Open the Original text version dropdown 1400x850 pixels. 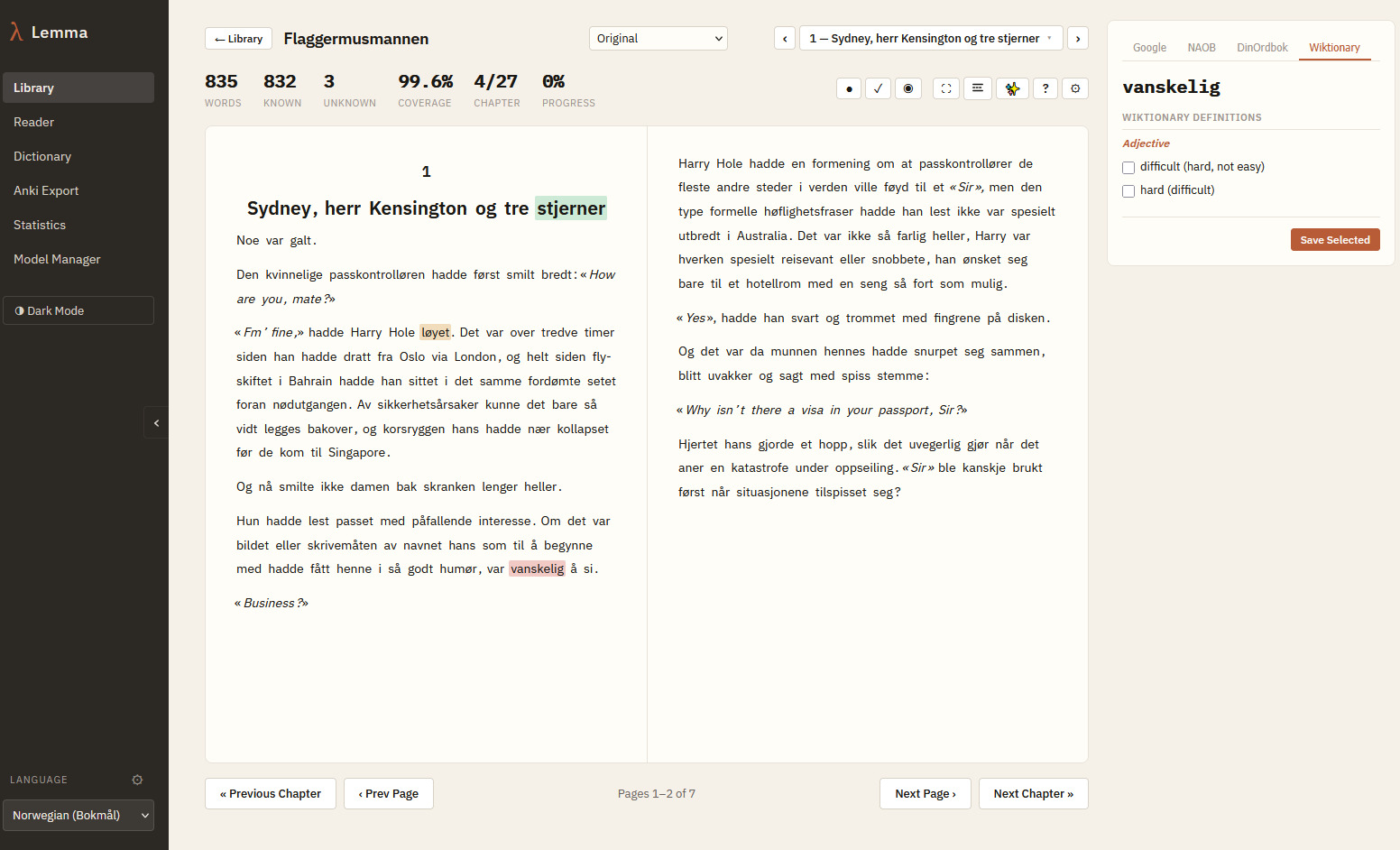tap(659, 39)
